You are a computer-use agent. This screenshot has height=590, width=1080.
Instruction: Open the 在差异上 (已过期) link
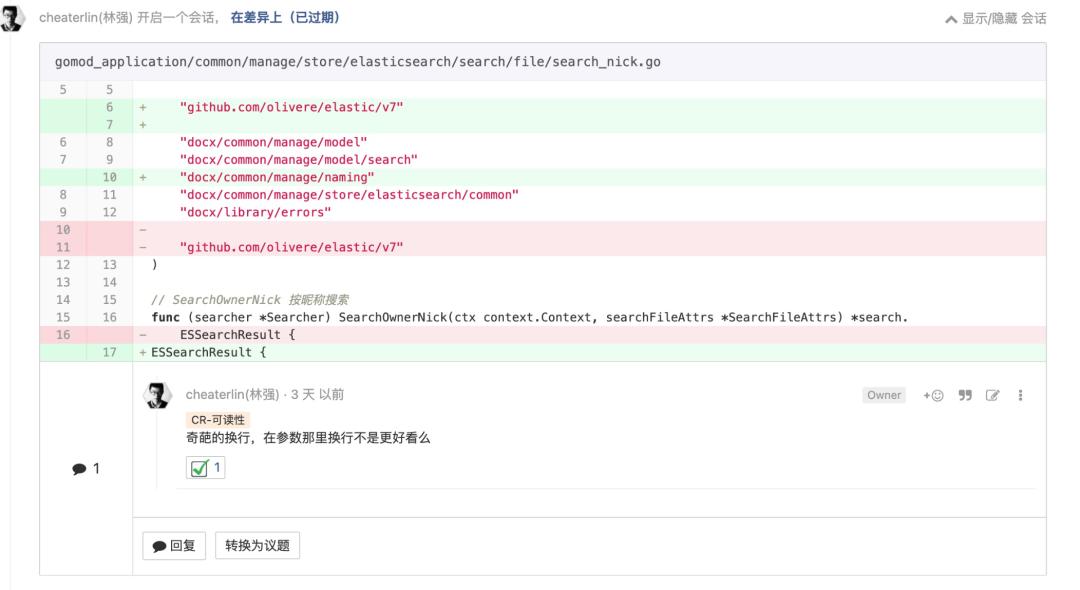tap(284, 18)
